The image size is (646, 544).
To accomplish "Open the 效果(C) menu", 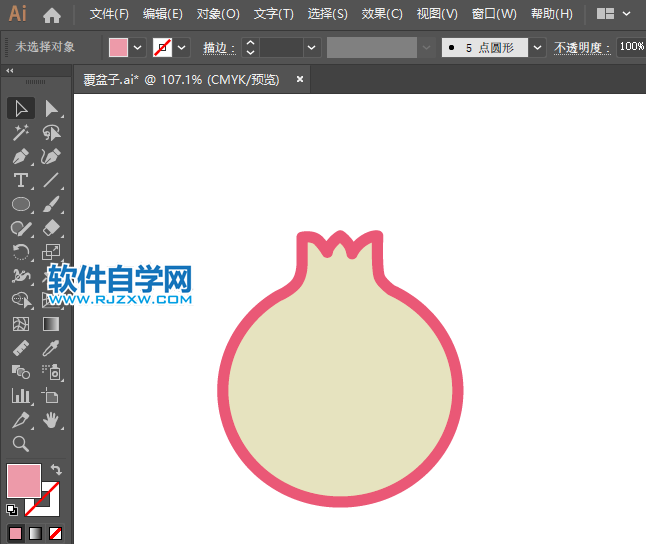I will (382, 14).
